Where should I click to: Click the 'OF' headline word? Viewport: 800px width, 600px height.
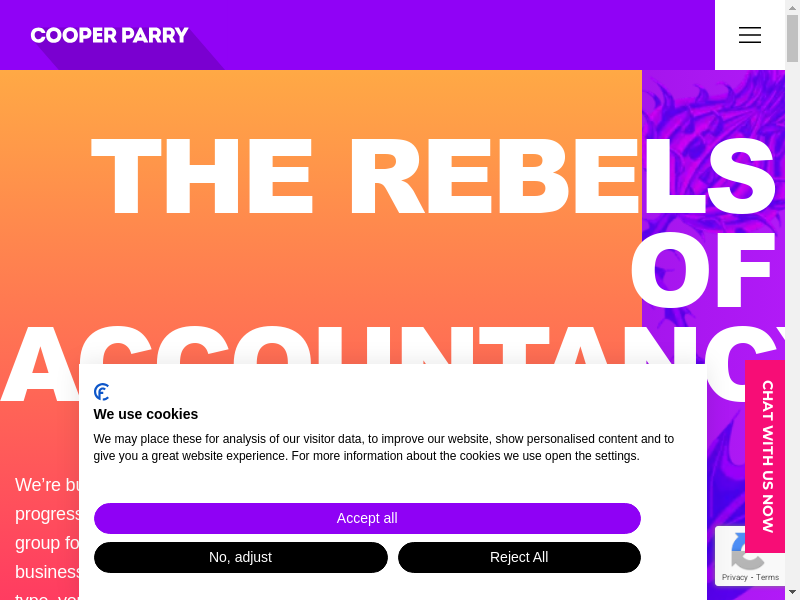coord(702,270)
